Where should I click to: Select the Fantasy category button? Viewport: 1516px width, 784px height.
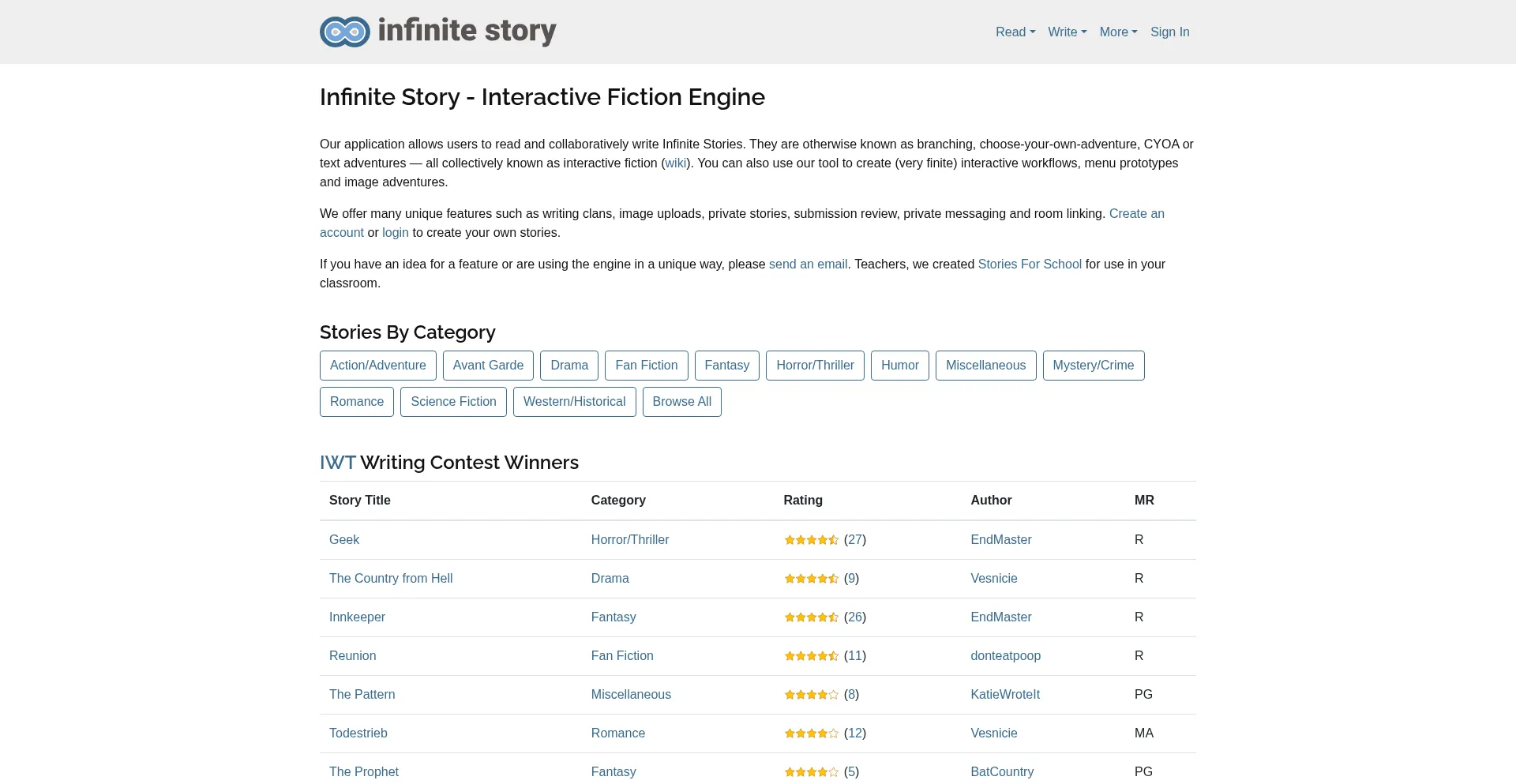[x=726, y=365]
